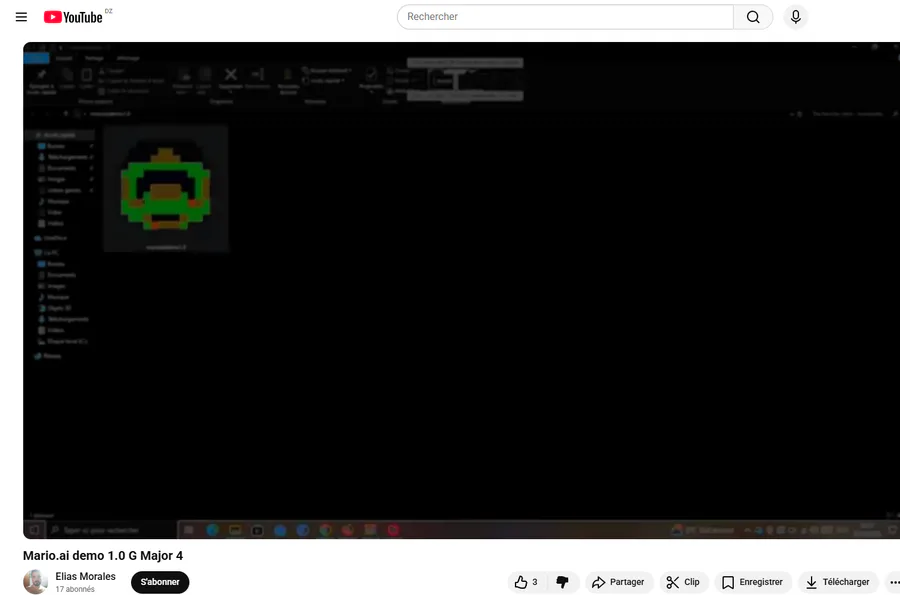The image size is (900, 595).
Task: Download the video via Télécharger
Action: [838, 582]
